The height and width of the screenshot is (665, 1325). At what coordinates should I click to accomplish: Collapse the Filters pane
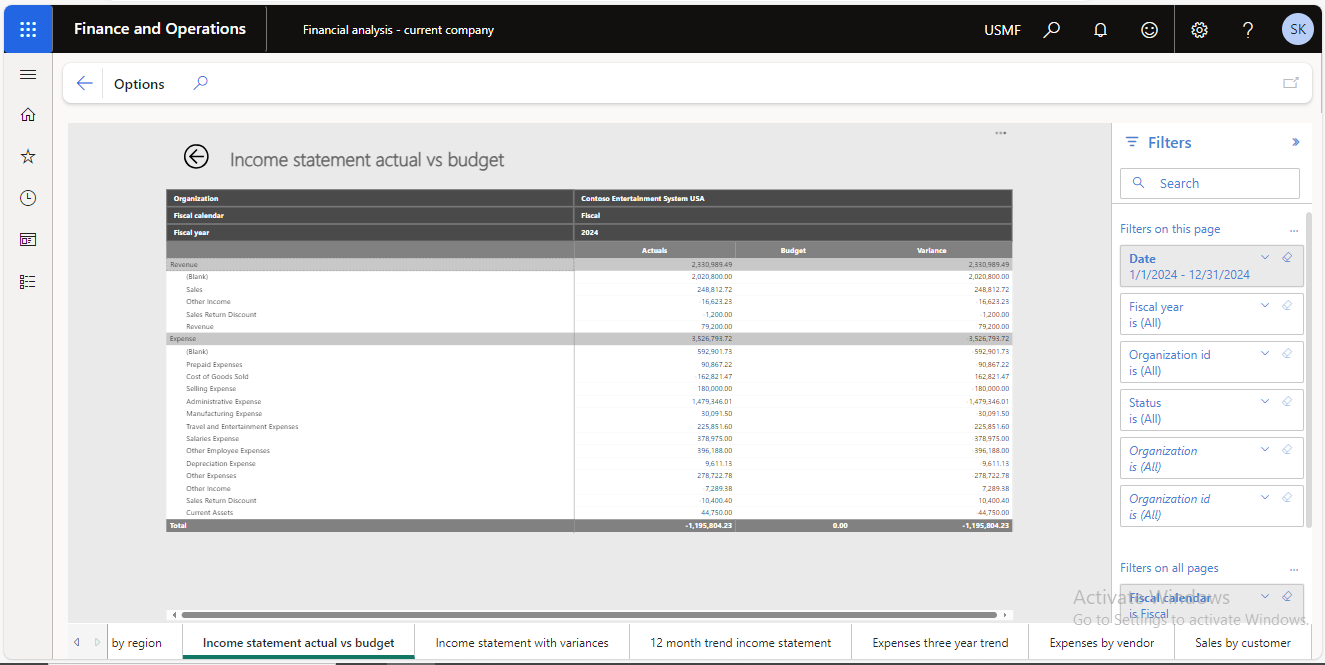1296,143
